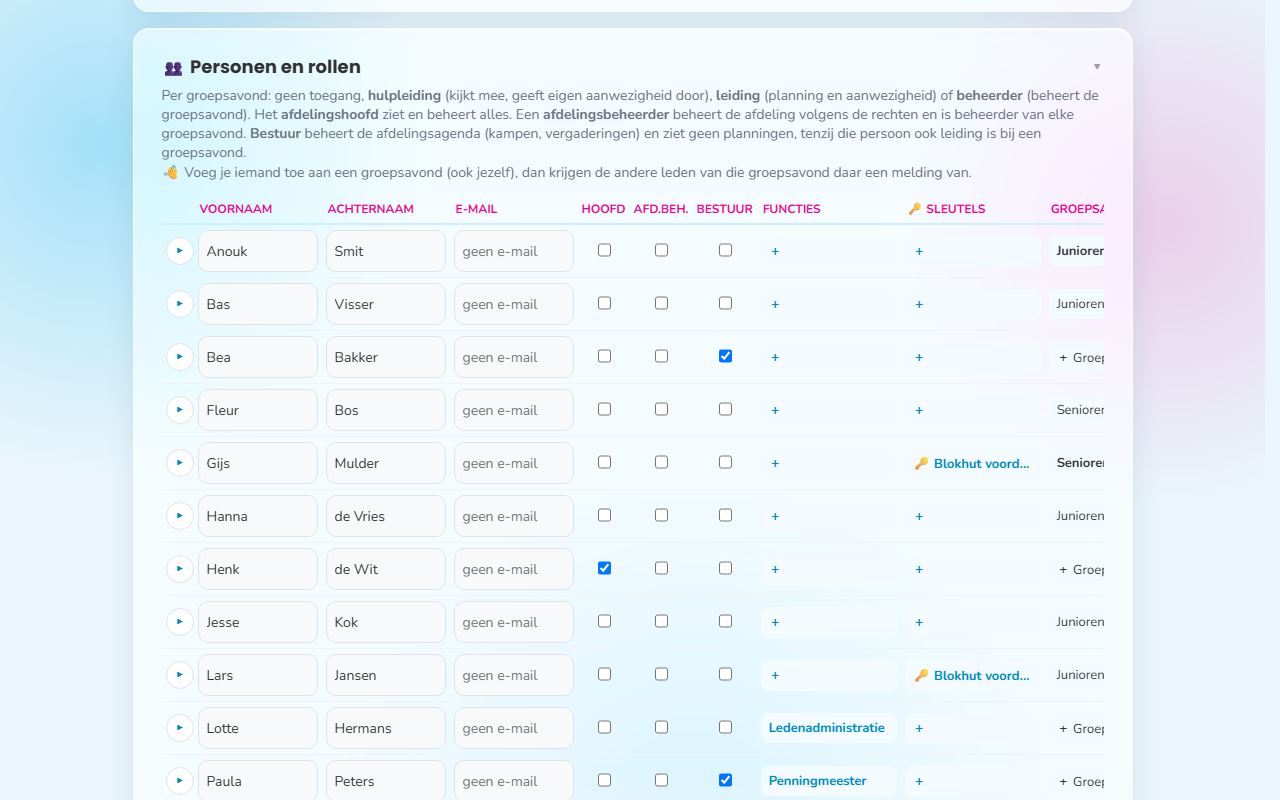Uncheck Bestuur for Paula Peters
The height and width of the screenshot is (800, 1280).
tap(725, 780)
